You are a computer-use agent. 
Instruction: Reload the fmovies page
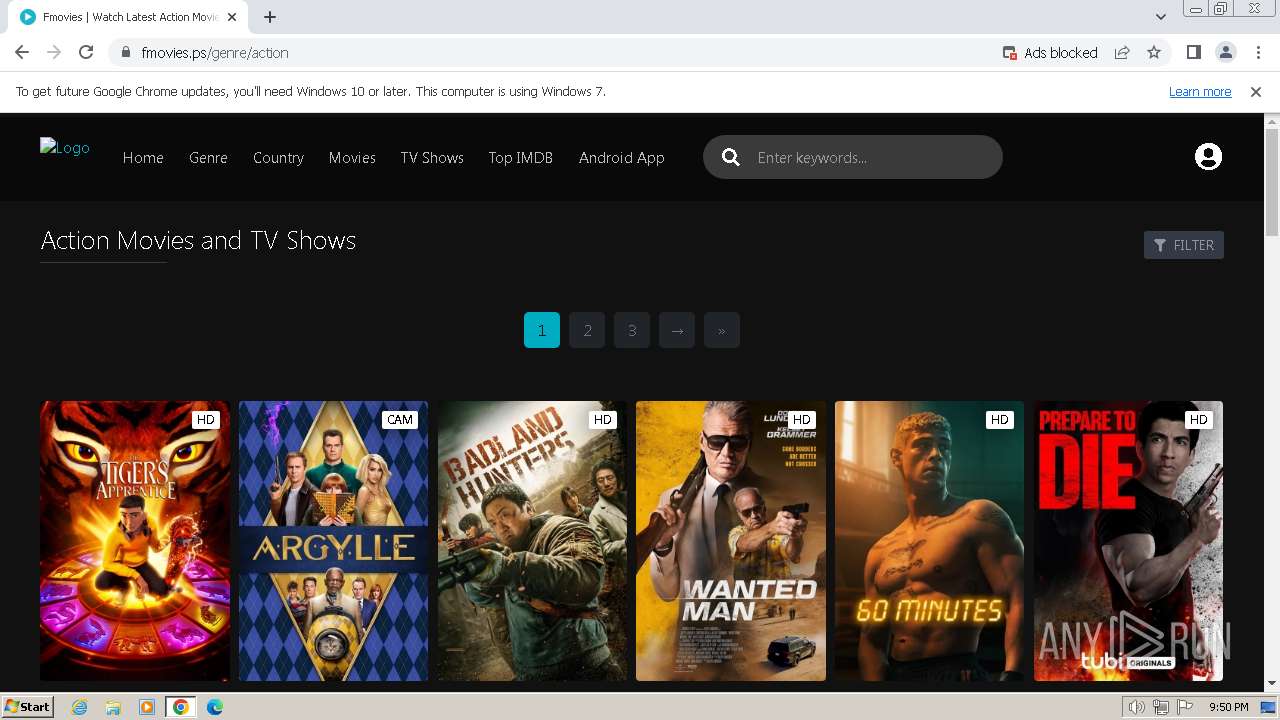[x=86, y=52]
